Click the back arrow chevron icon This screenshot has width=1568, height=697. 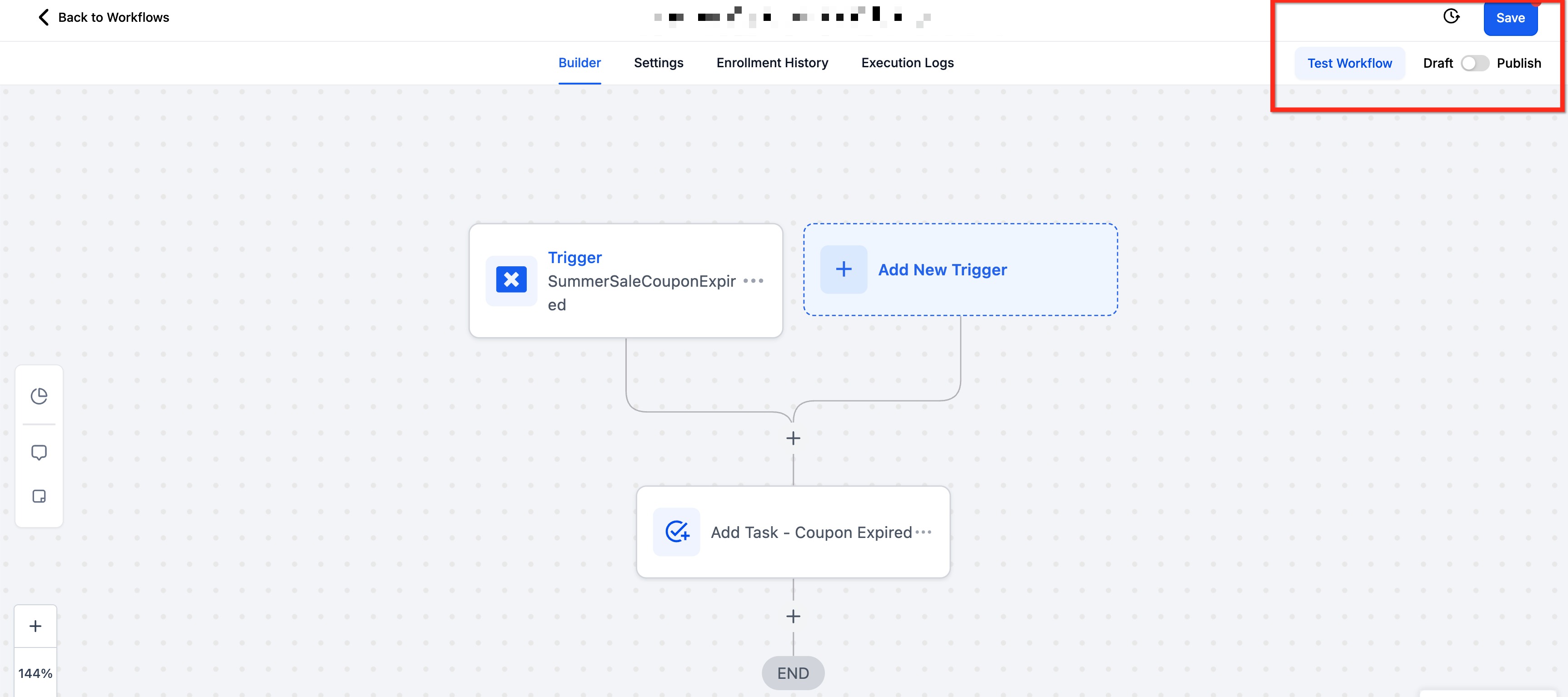coord(43,17)
